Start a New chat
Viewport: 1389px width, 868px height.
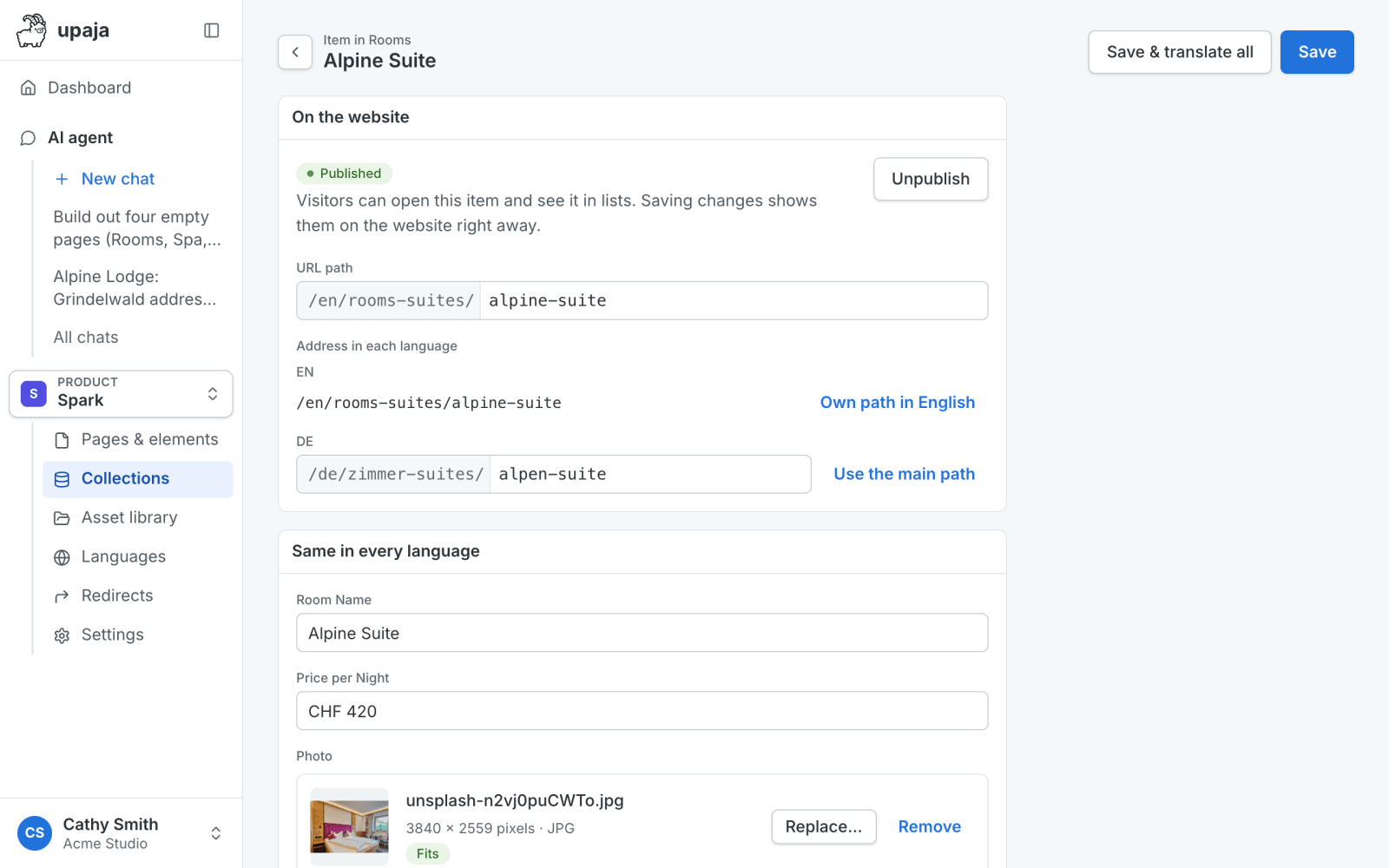coord(138,179)
